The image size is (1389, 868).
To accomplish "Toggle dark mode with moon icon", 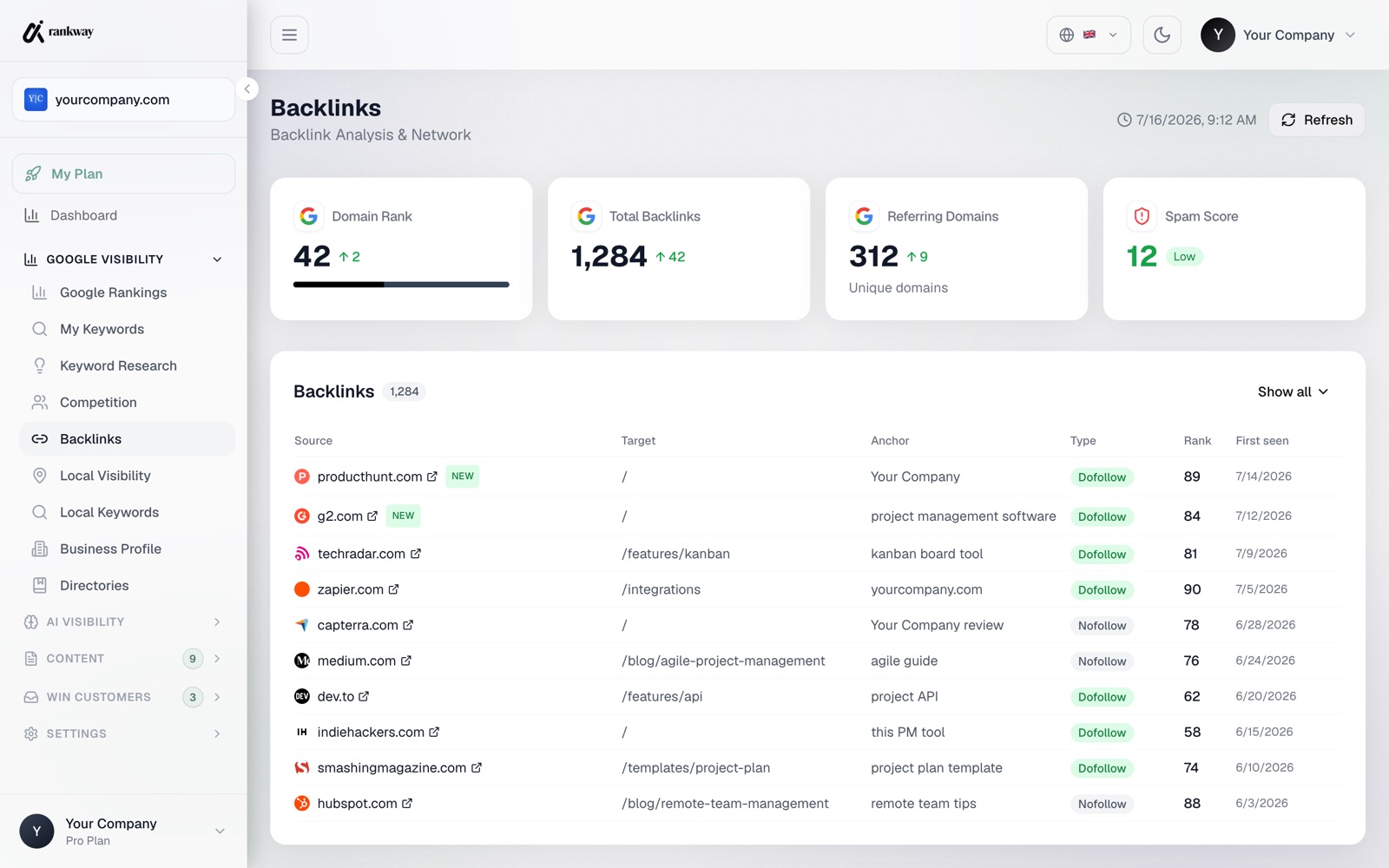I will pyautogui.click(x=1162, y=35).
